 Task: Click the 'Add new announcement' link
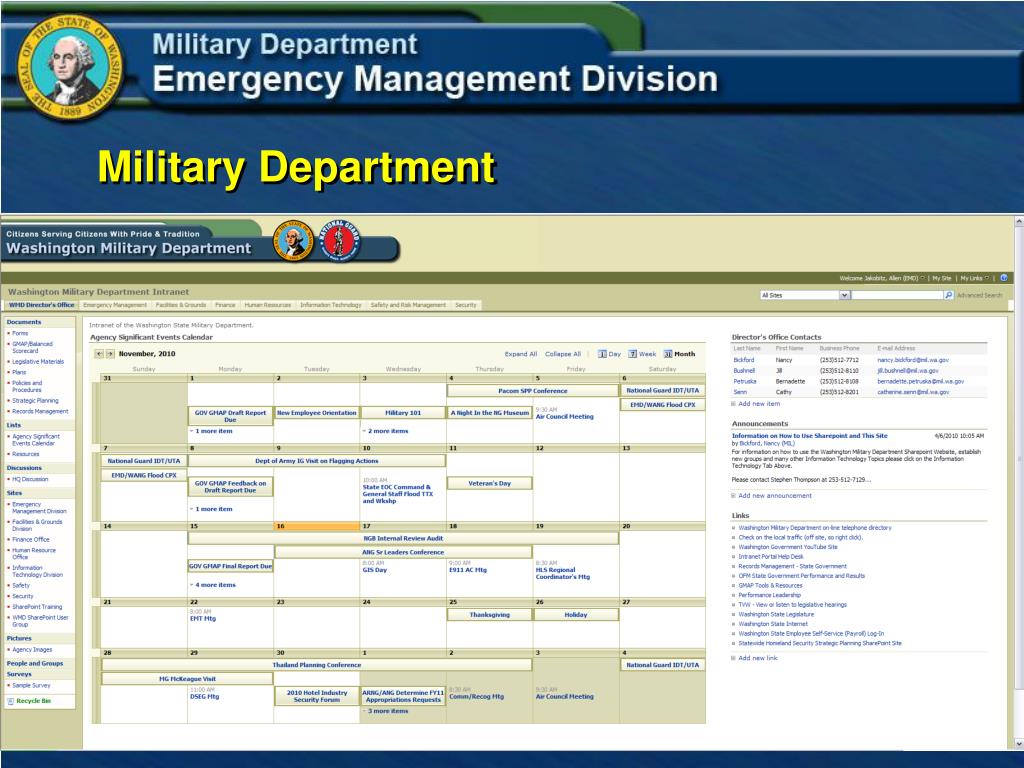775,496
